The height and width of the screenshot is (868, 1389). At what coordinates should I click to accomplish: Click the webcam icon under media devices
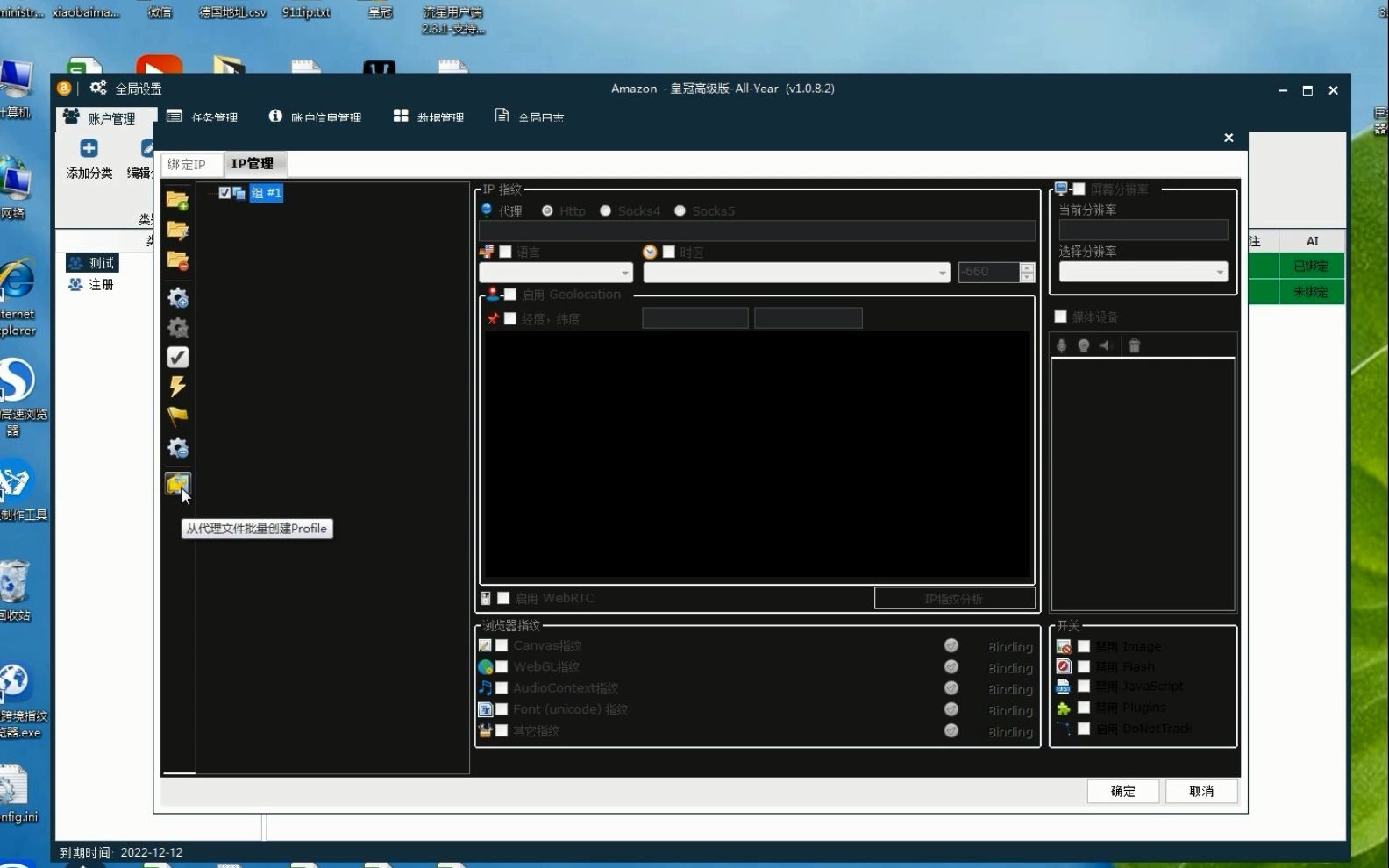tap(1084, 345)
